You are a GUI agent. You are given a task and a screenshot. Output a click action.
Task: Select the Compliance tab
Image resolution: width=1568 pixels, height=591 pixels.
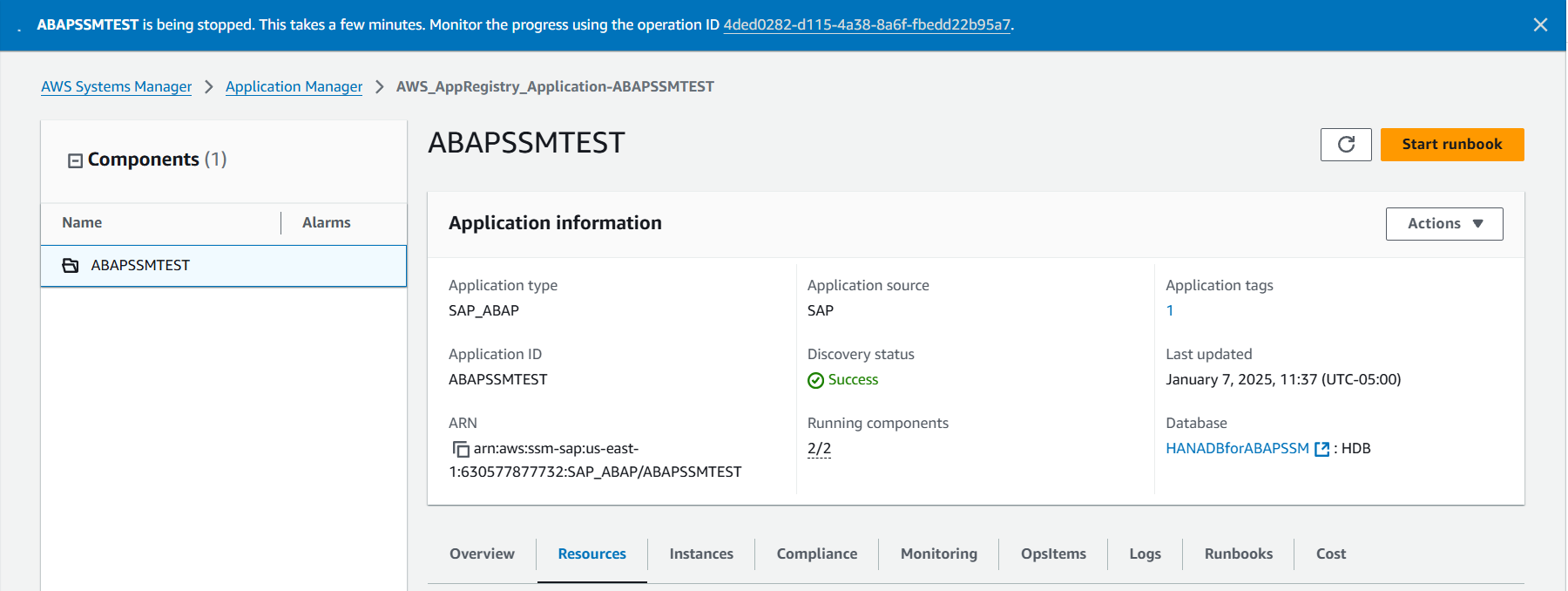tap(816, 554)
